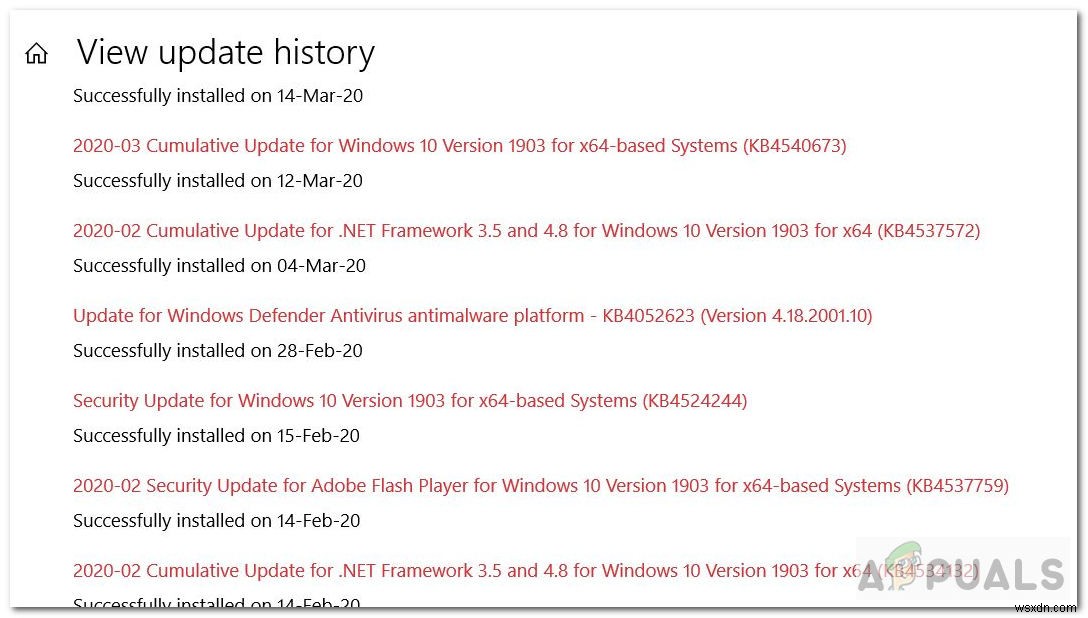The height and width of the screenshot is (618, 1088).
Task: Select the View update history heading
Action: 224,52
